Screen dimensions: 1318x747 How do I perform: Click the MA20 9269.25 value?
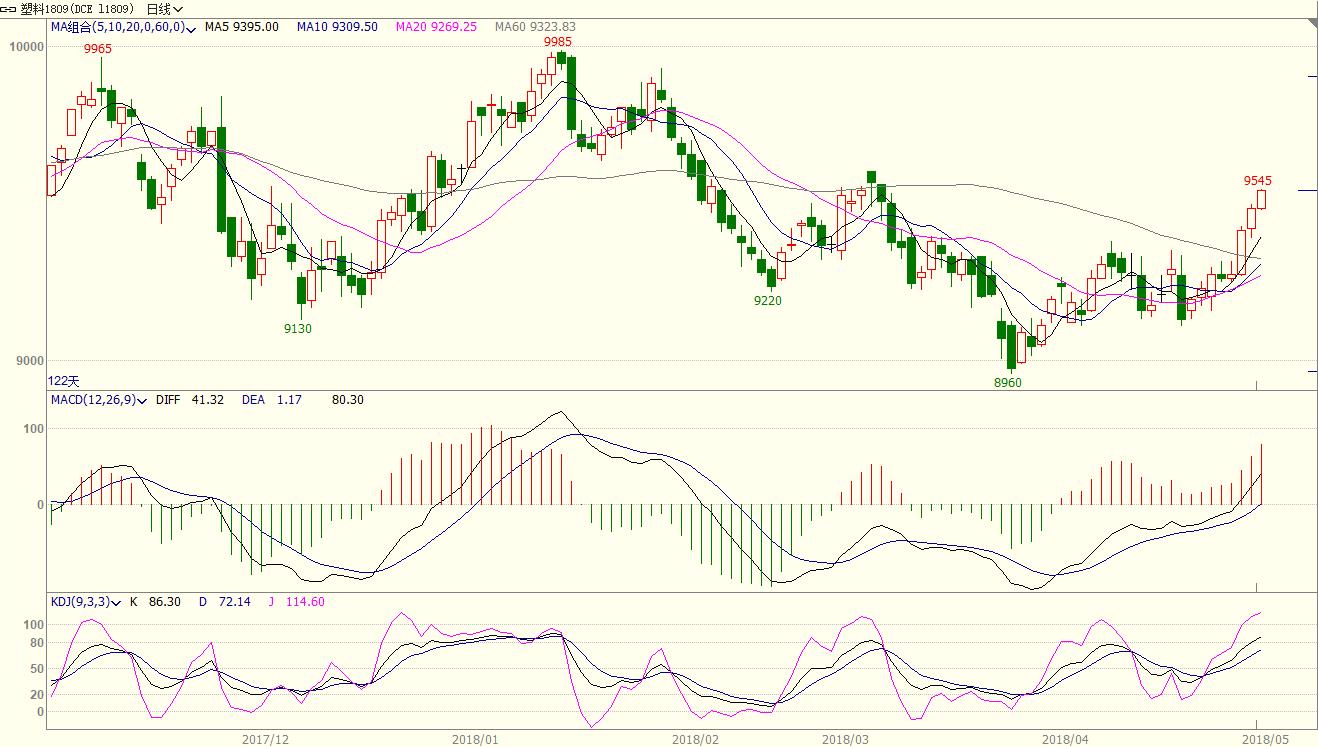pyautogui.click(x=436, y=27)
